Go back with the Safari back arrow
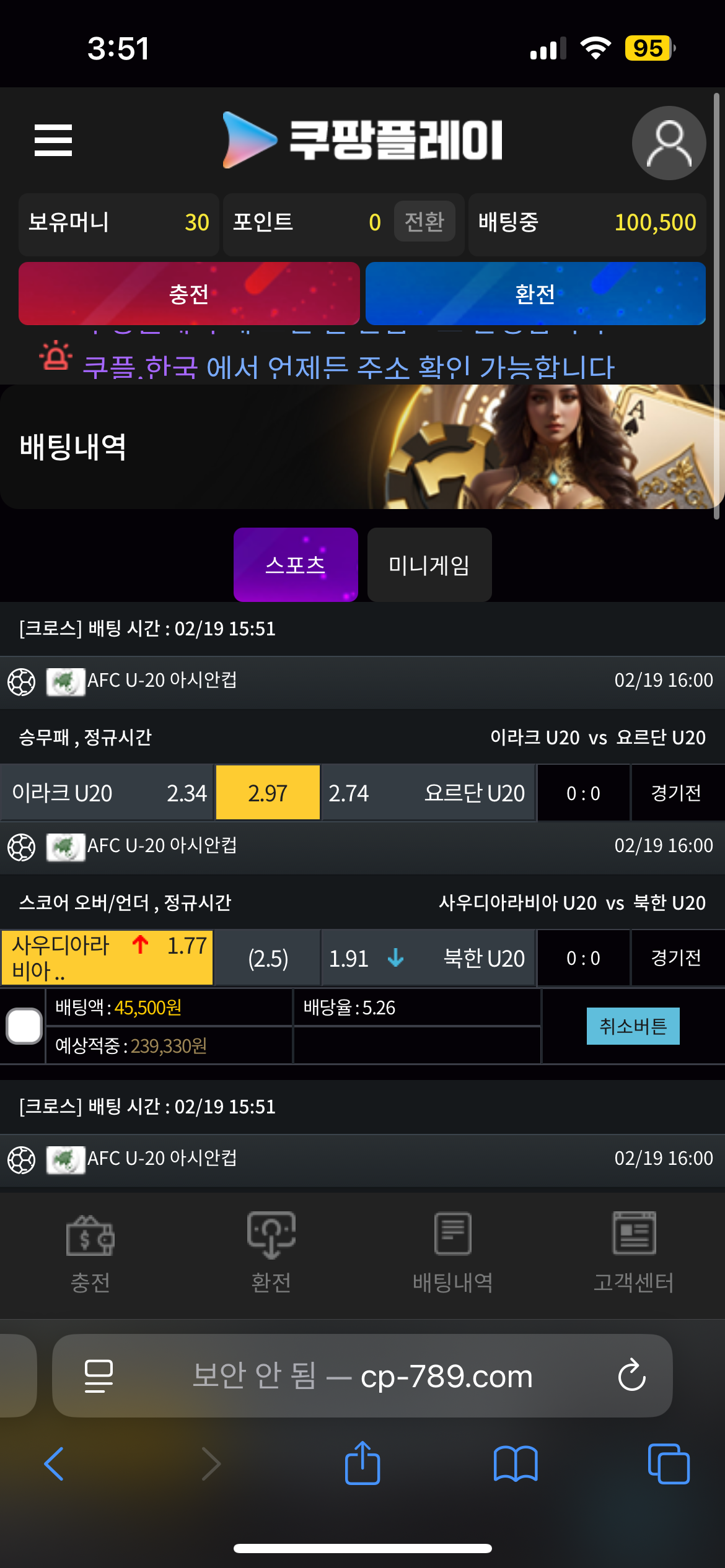 [54, 1464]
